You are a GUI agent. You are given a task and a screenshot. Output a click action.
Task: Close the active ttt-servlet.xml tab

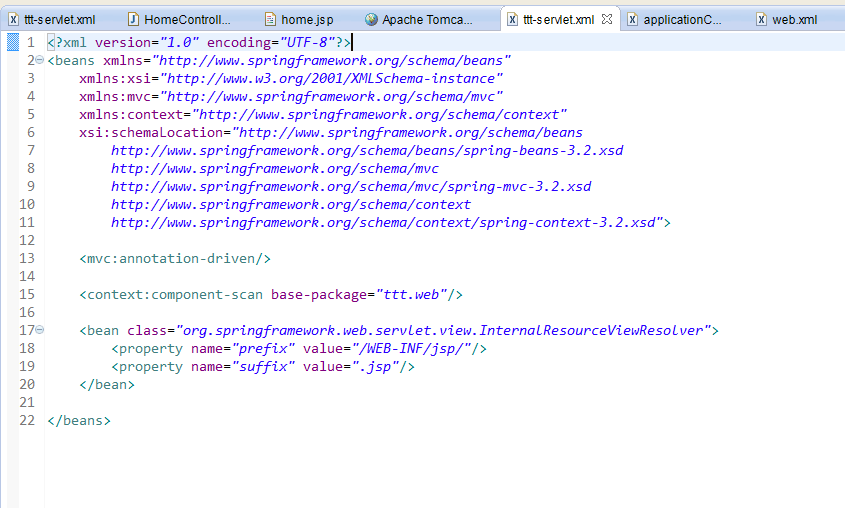point(607,19)
